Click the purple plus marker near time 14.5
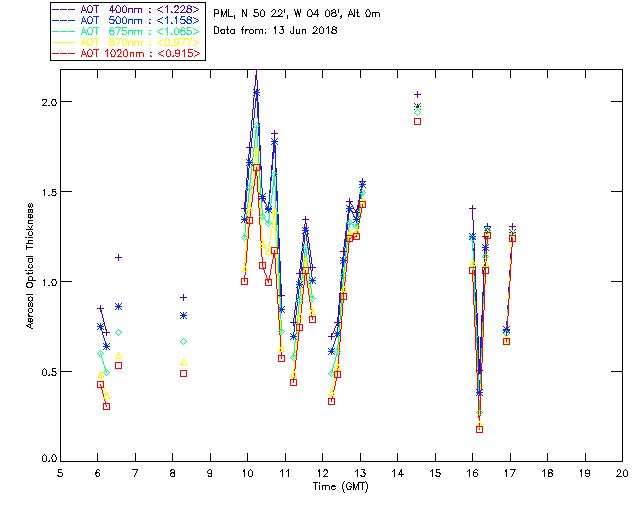The image size is (640, 512). point(418,94)
